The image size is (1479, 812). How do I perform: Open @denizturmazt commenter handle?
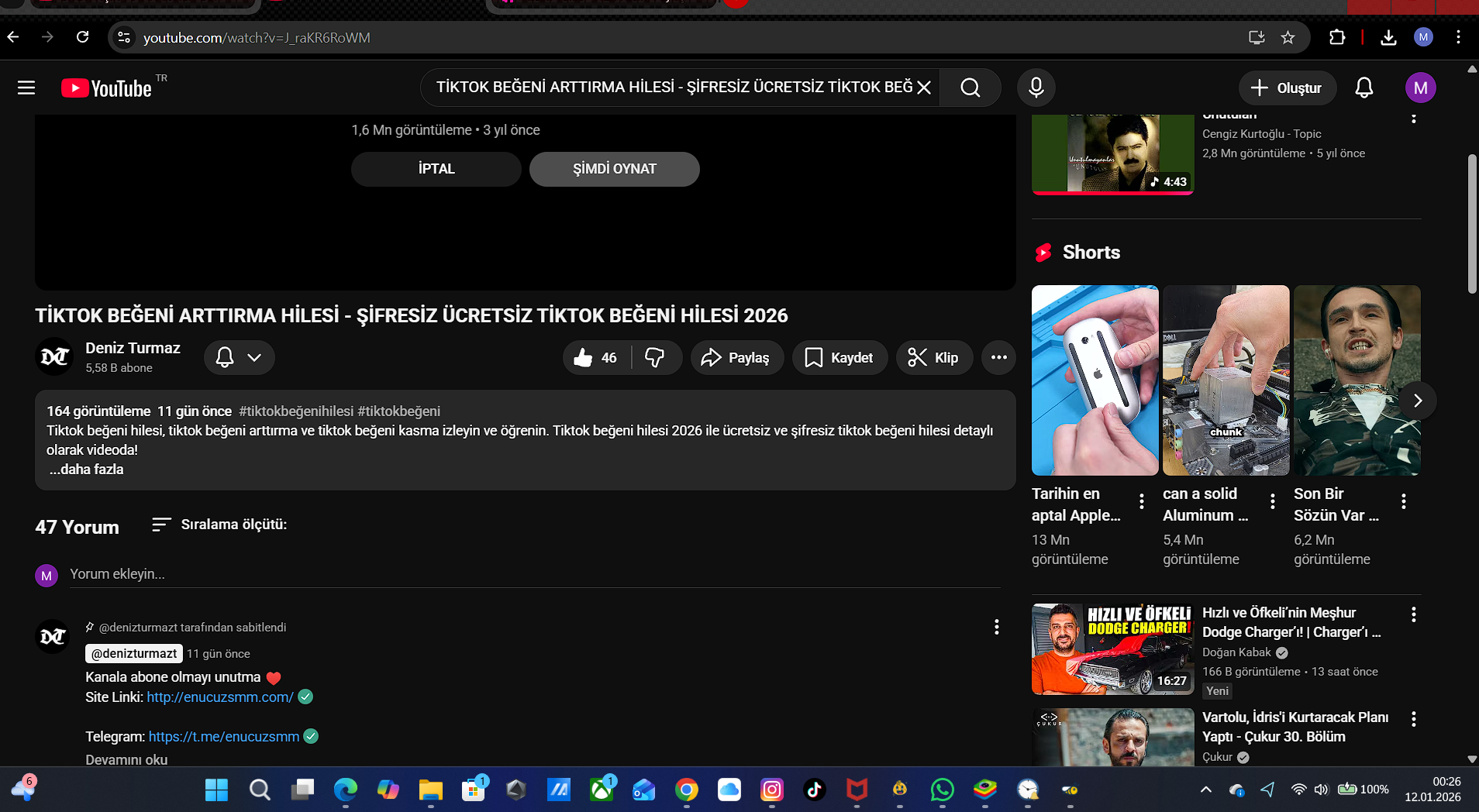point(134,653)
